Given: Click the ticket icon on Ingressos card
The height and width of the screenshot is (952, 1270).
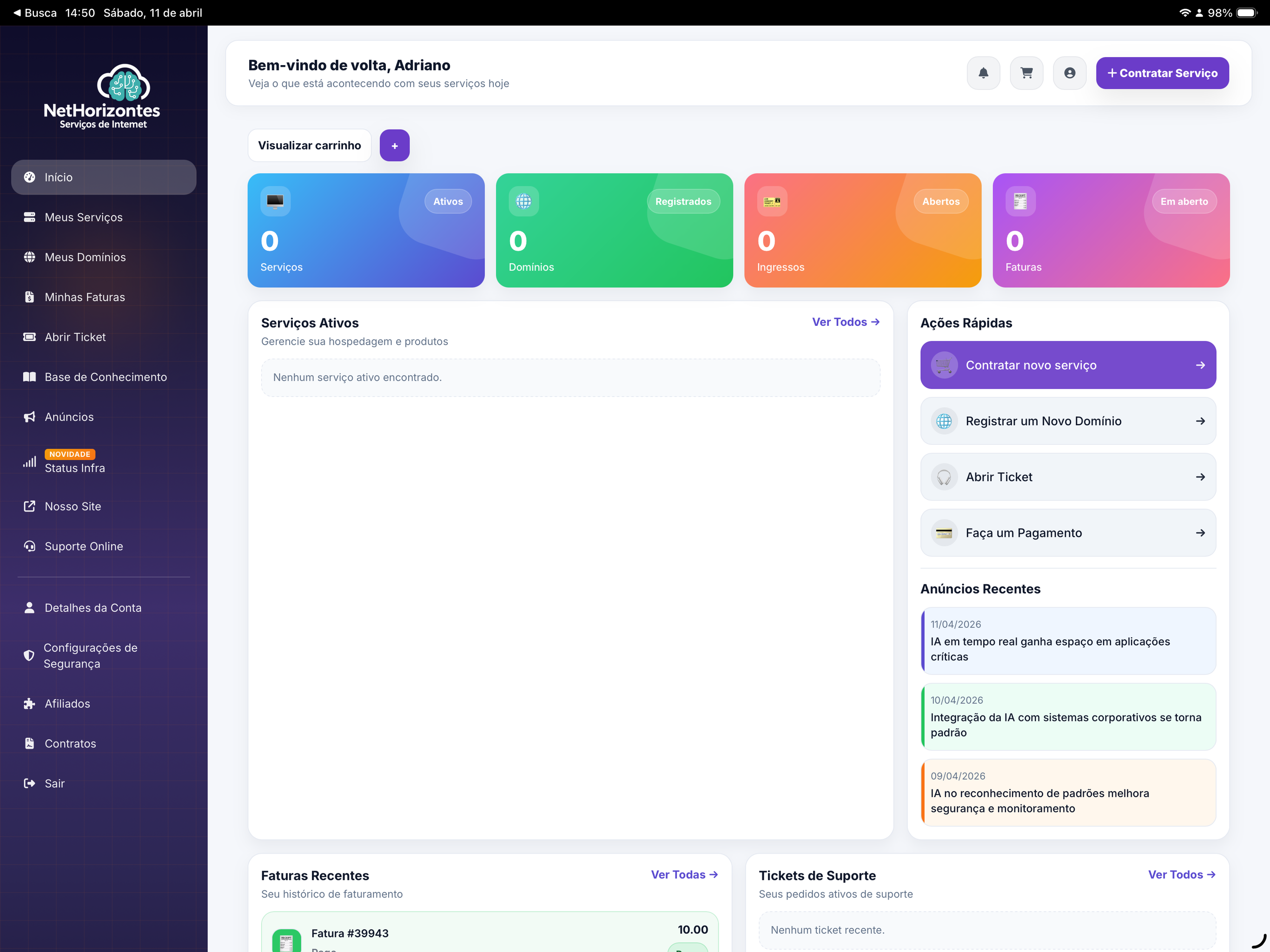Looking at the screenshot, I should click(x=772, y=201).
